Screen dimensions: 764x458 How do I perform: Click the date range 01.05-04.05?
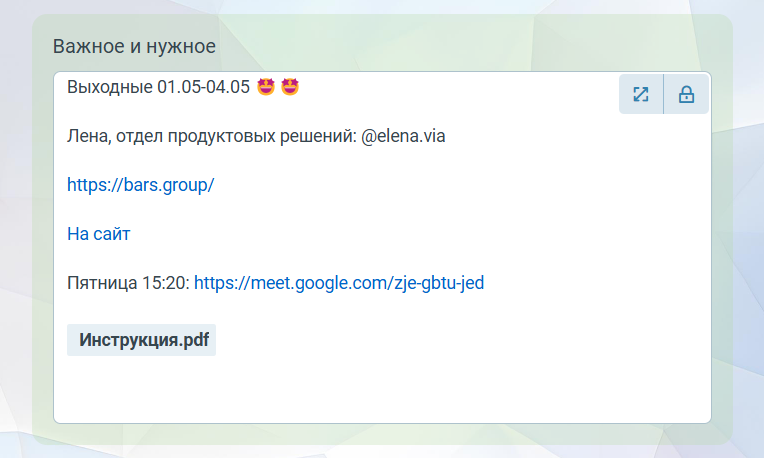(x=203, y=87)
